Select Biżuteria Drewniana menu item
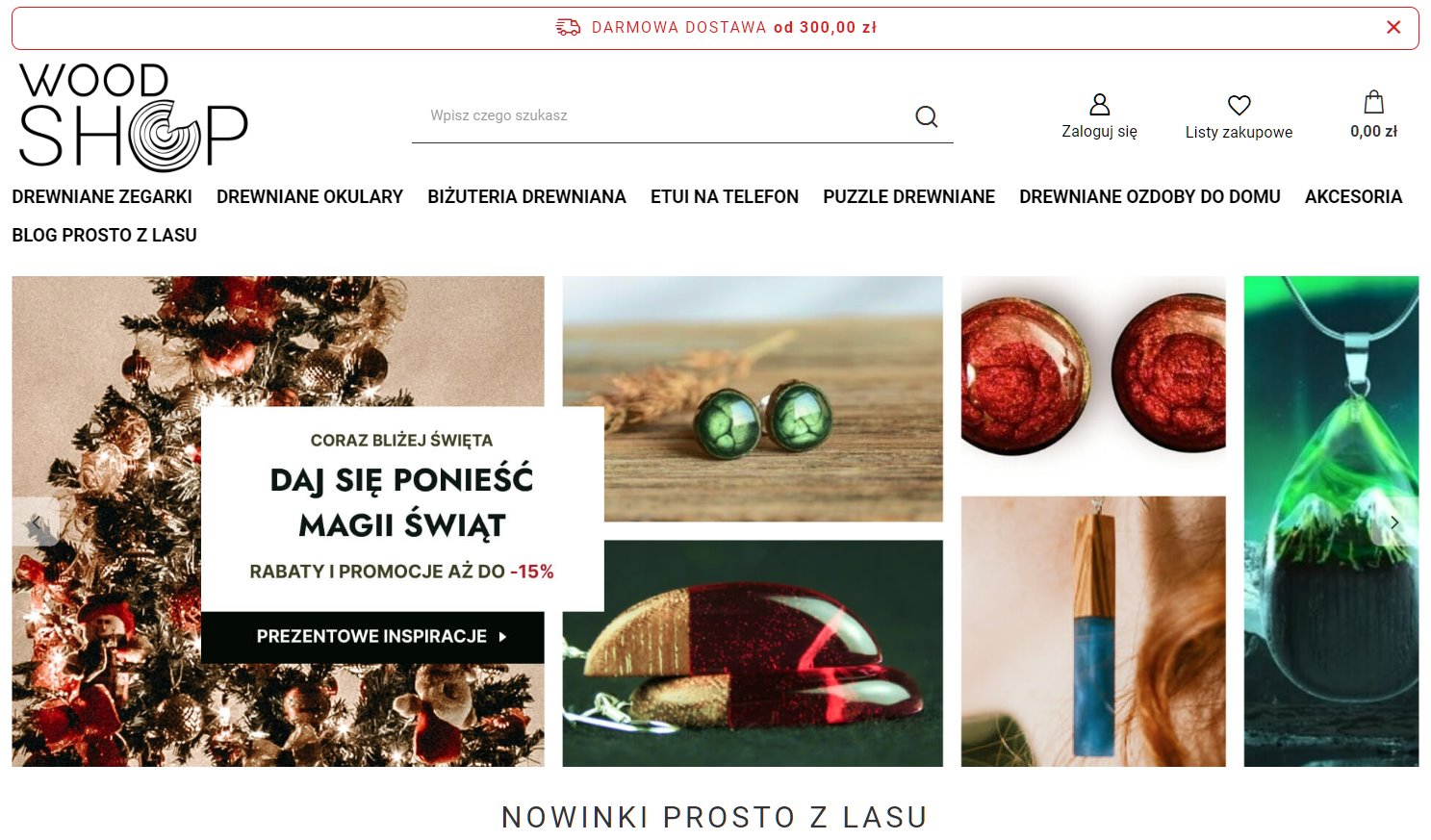The image size is (1431, 840). [526, 196]
